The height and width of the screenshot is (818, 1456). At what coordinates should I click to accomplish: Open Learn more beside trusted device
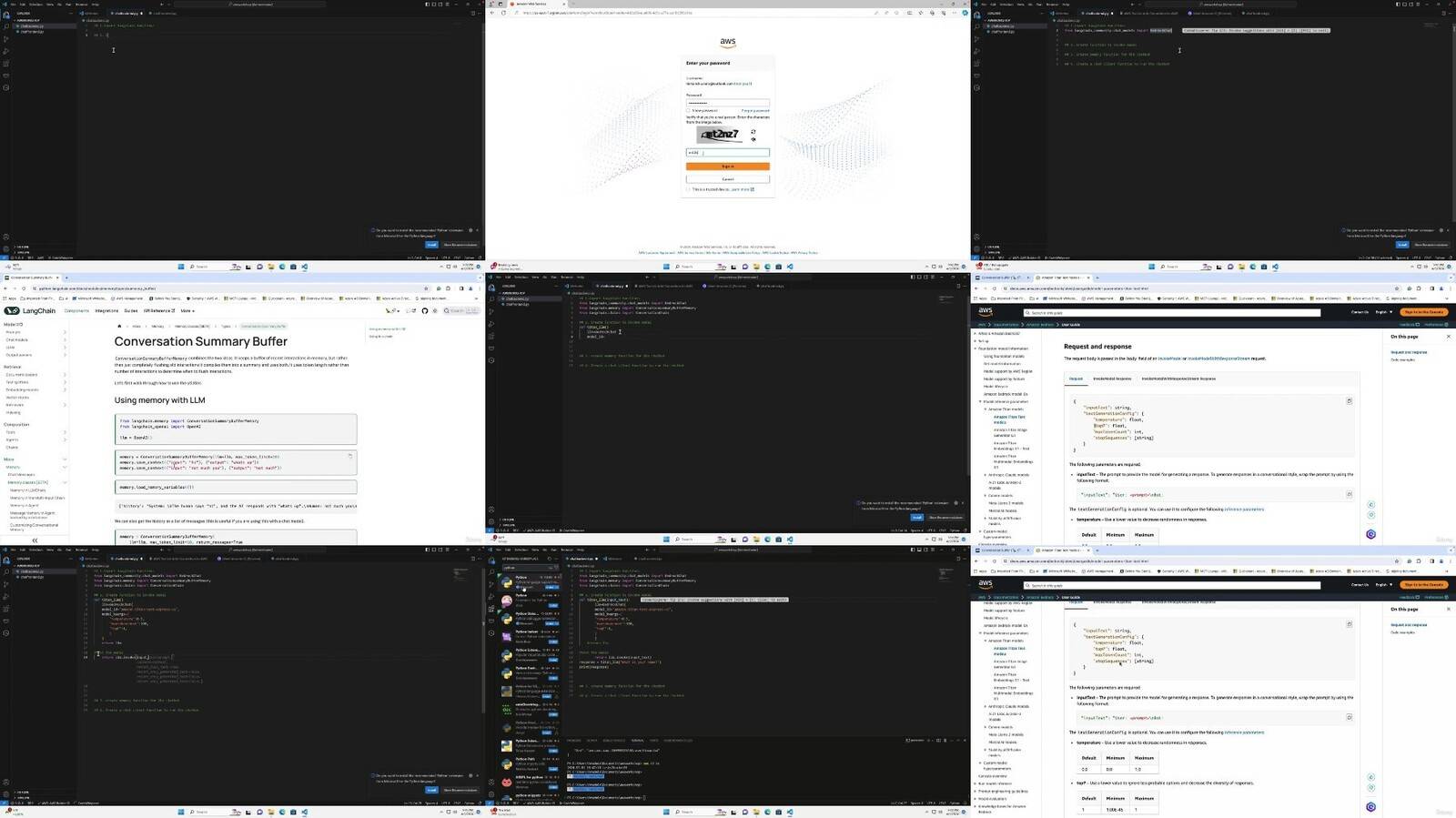tap(742, 189)
